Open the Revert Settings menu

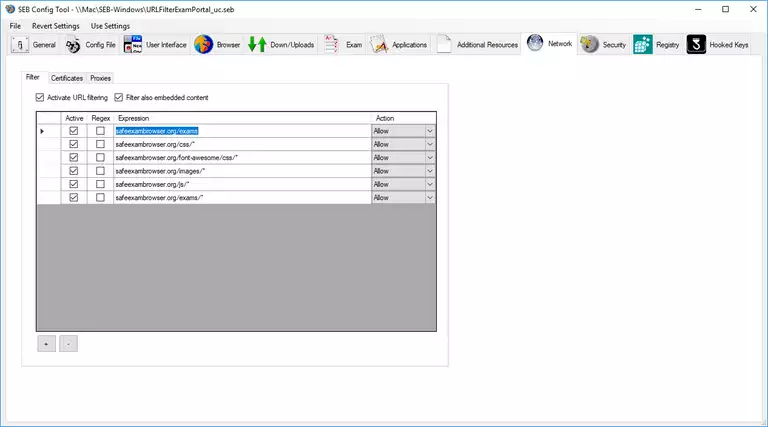click(x=55, y=25)
